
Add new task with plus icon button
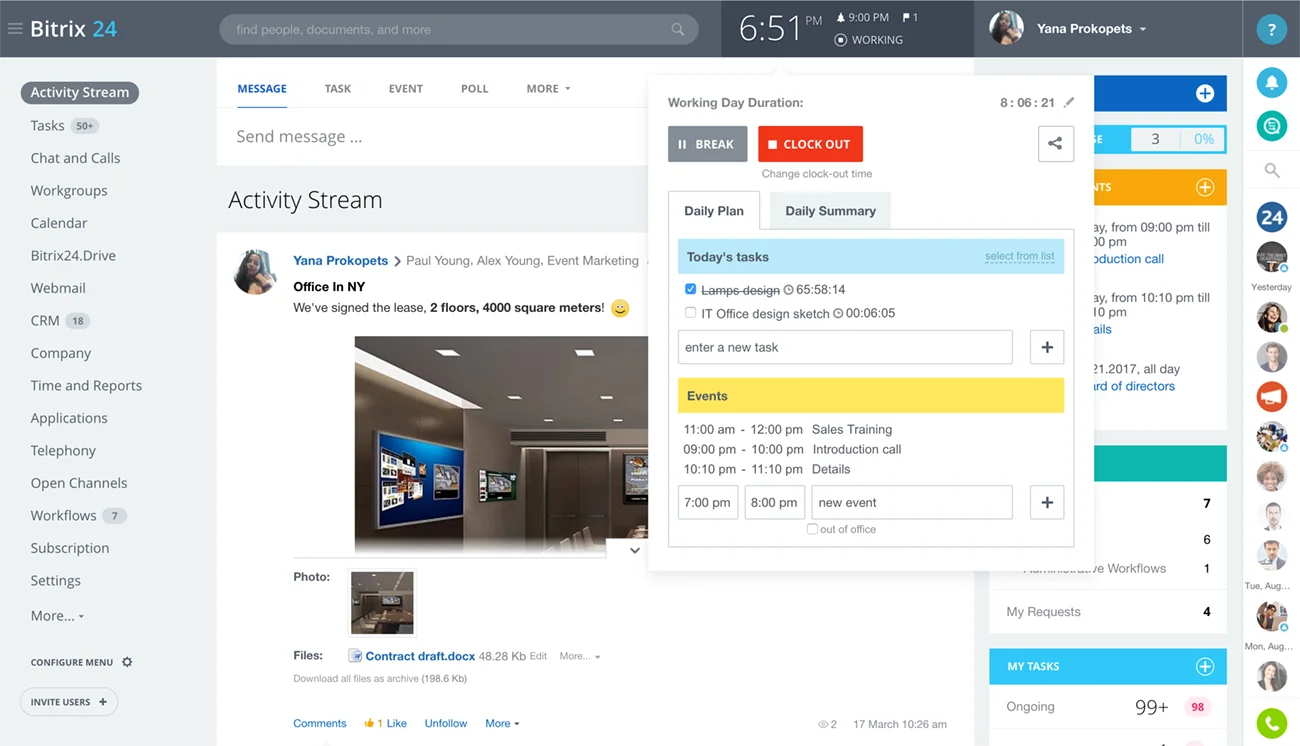click(x=1046, y=347)
